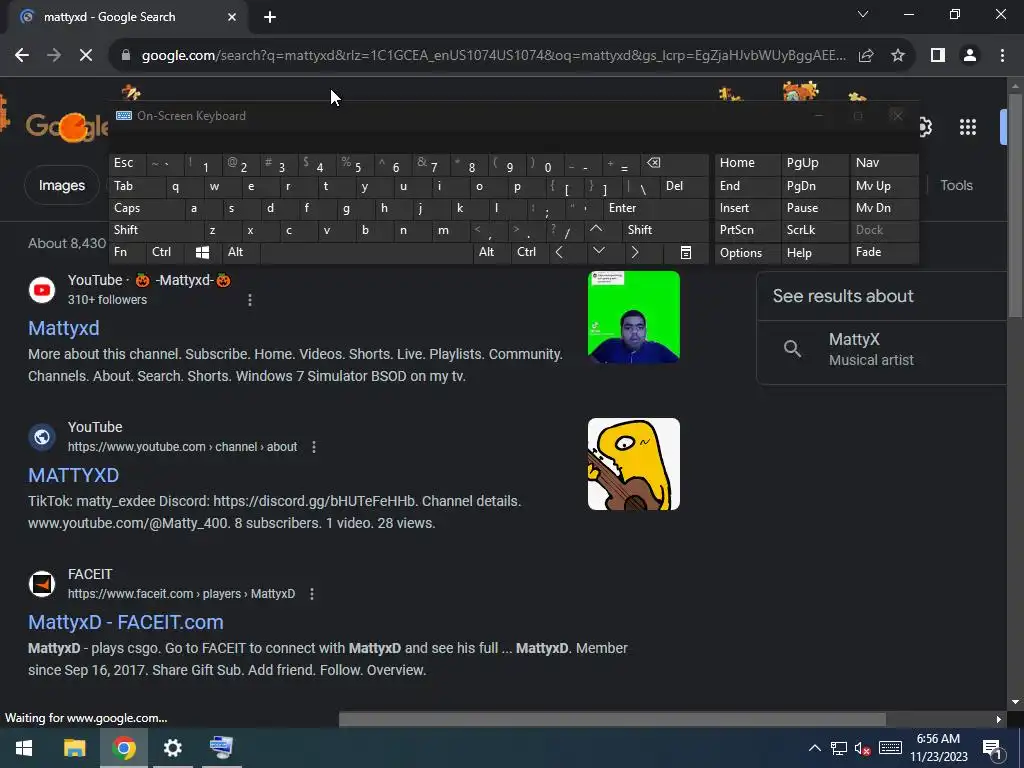
Task: Search MattyX Musical artist suggestion
Action: click(x=882, y=349)
